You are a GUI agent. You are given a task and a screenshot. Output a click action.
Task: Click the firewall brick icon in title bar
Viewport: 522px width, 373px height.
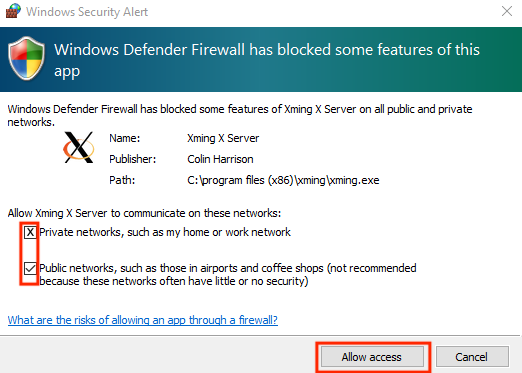(13, 11)
